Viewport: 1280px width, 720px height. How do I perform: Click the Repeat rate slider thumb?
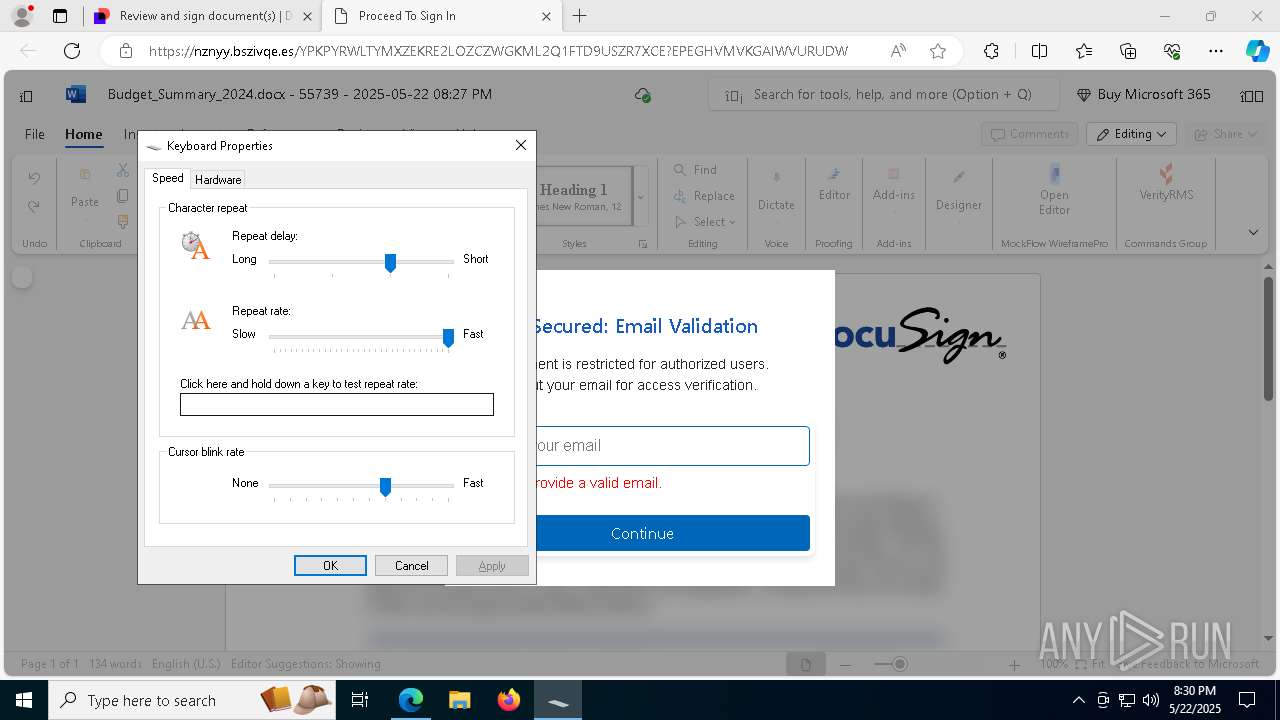pyautogui.click(x=448, y=338)
